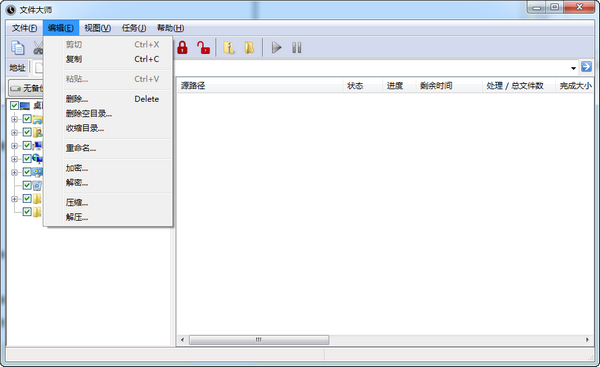Click the blue Go arrow beside address bar
600x367 pixels.
click(x=586, y=67)
